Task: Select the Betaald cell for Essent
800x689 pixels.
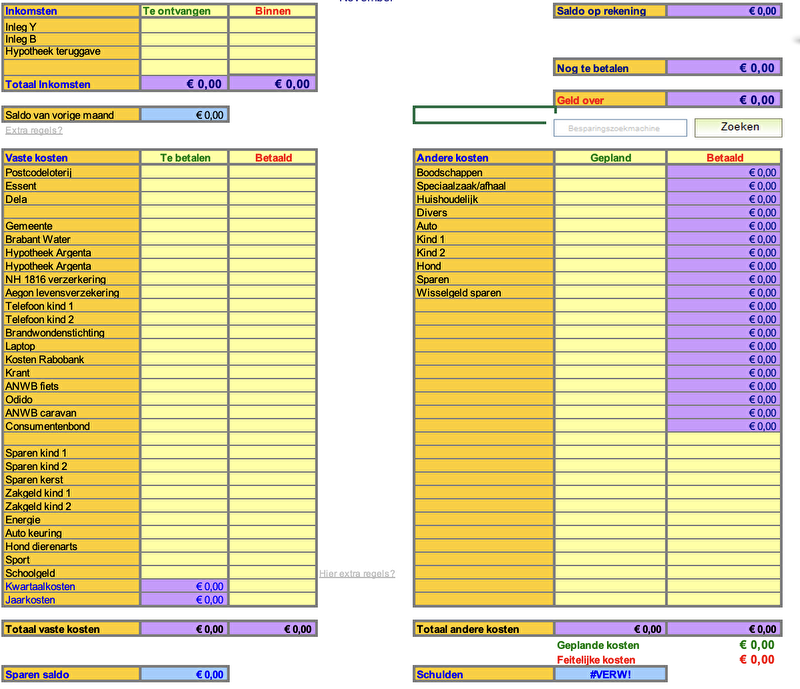Action: point(272,186)
